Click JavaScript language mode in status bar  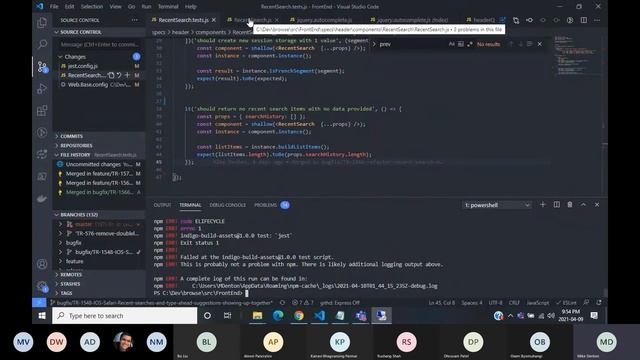[538, 302]
